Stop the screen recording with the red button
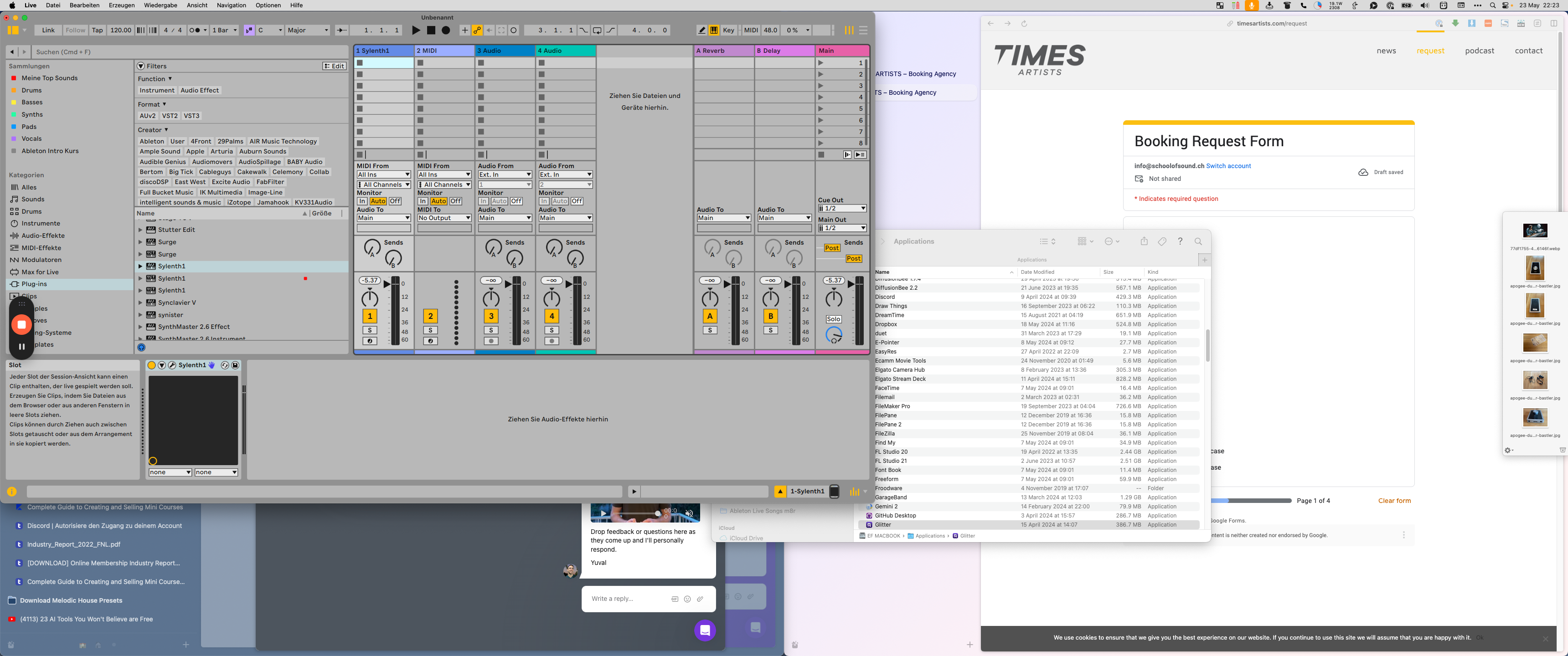Screen dimensions: 1568x656 tap(21, 325)
